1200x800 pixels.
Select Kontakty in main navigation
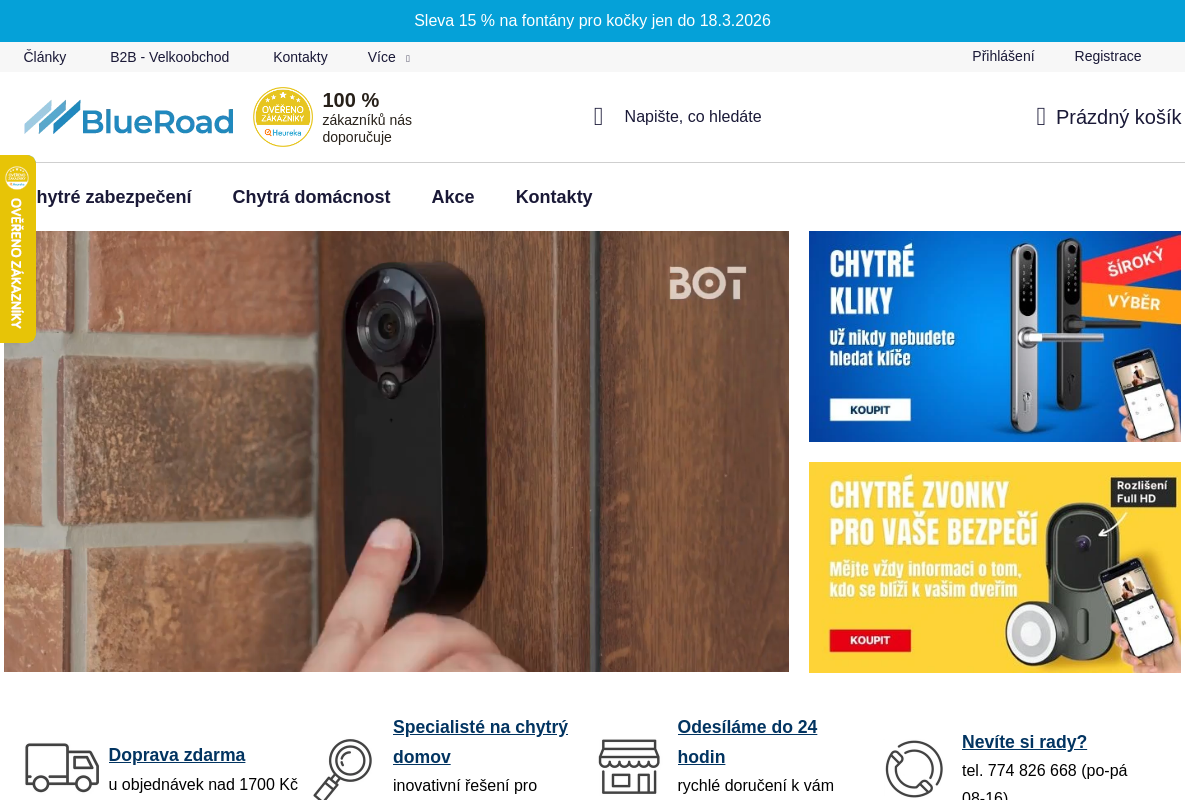[554, 197]
